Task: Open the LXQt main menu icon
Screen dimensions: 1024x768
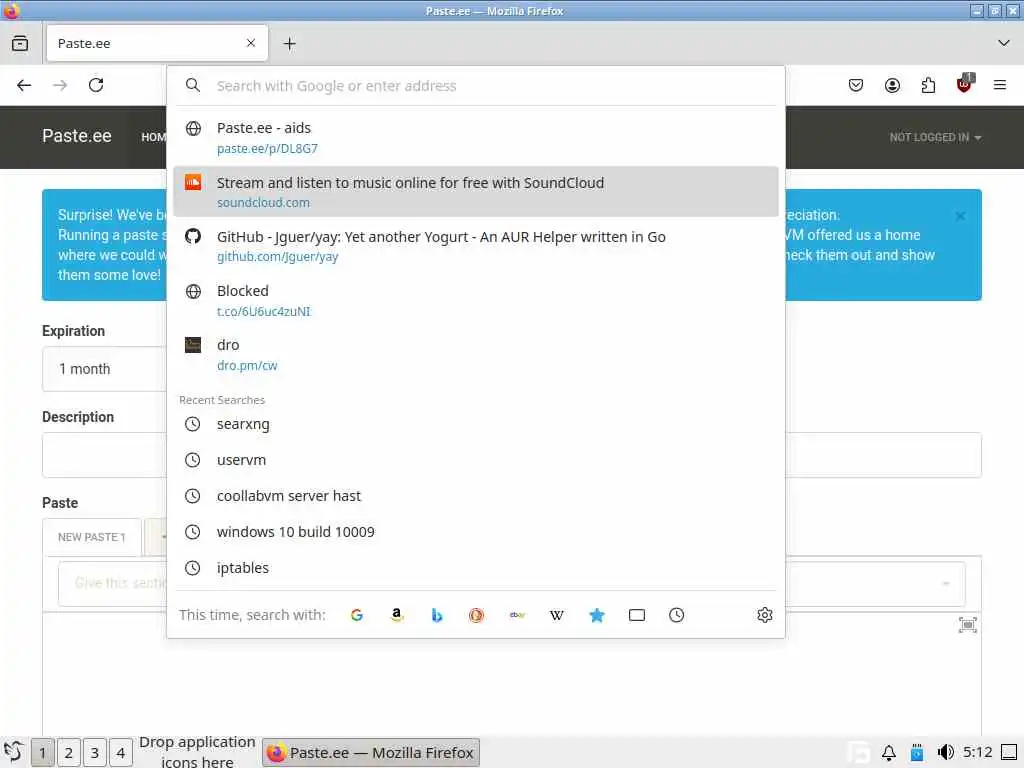Action: point(13,752)
